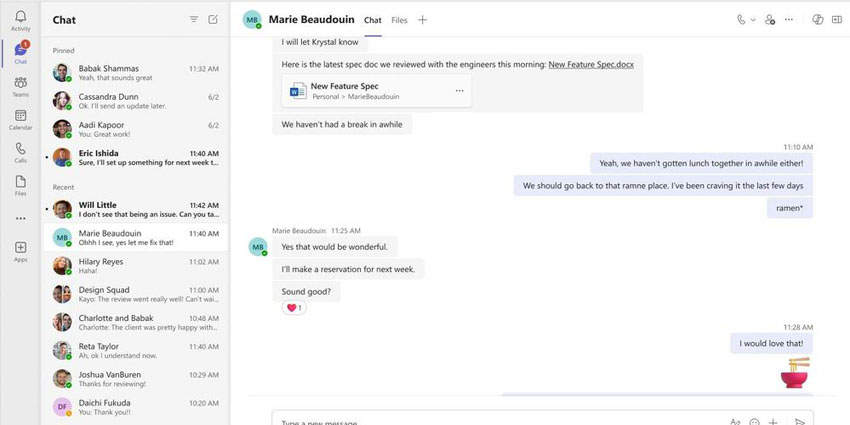The height and width of the screenshot is (425, 850).
Task: Click message 'I'll make a reservation for next week.'
Action: click(348, 269)
